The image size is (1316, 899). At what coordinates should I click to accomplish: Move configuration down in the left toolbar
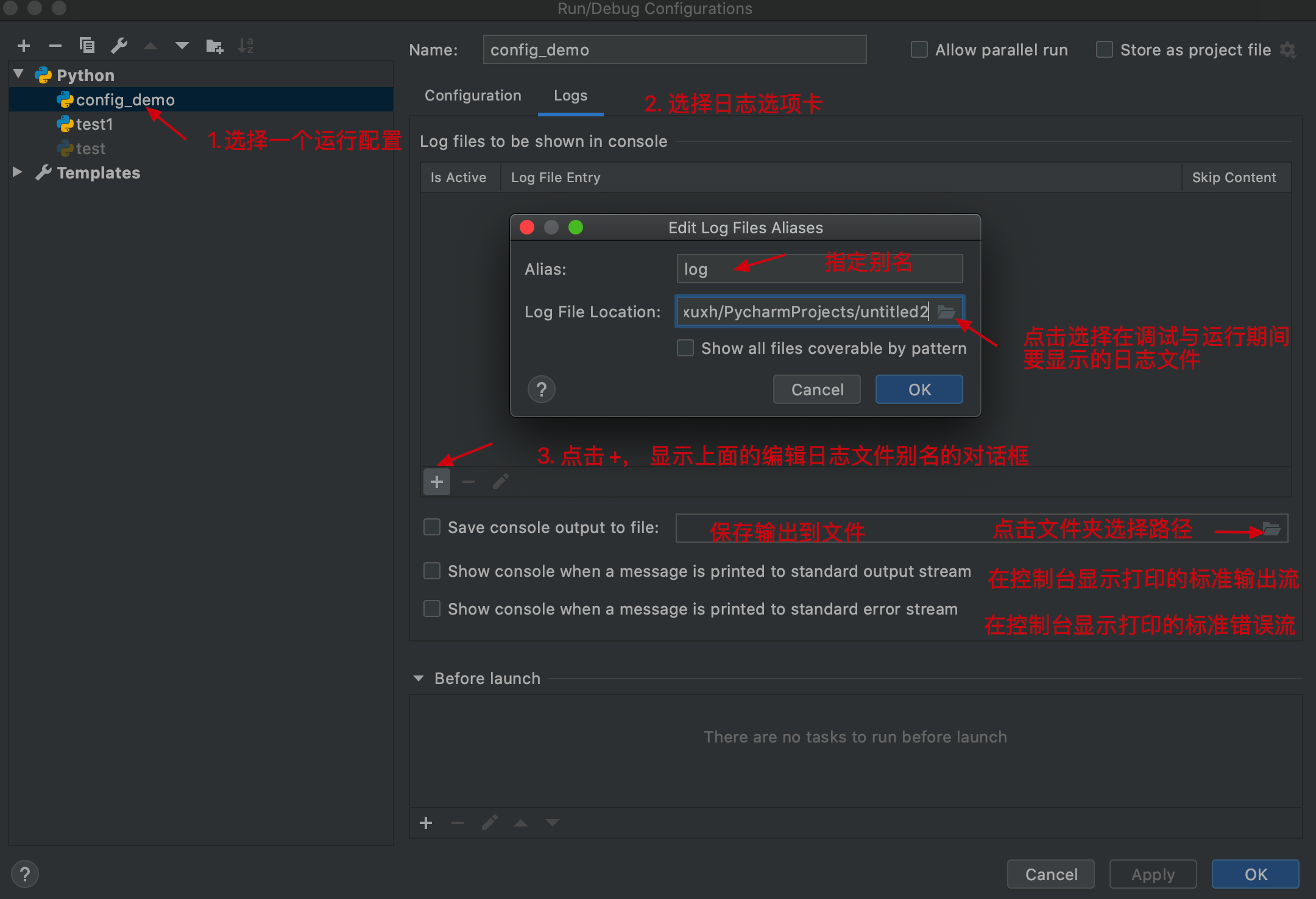click(x=182, y=46)
